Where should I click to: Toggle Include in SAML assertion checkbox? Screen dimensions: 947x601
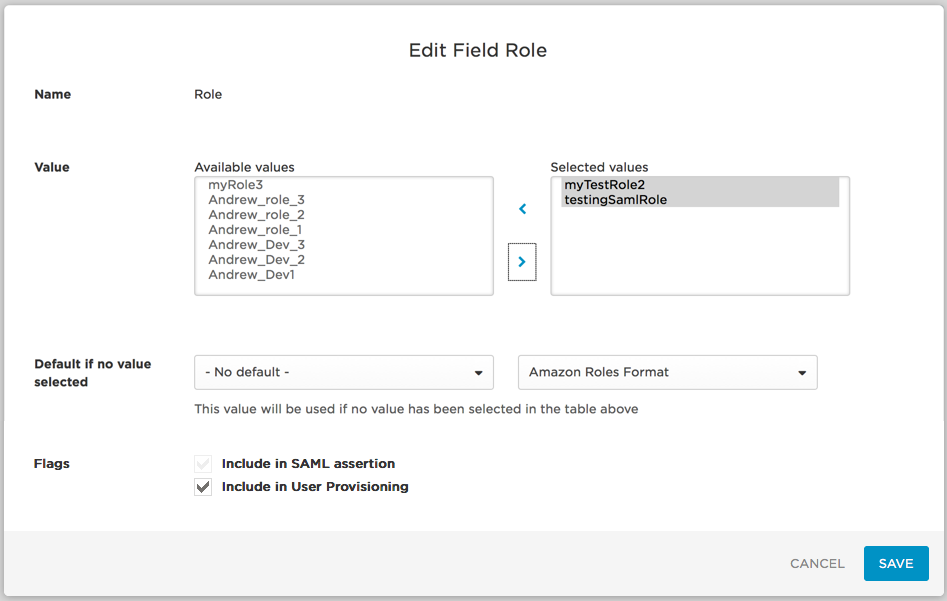point(203,464)
